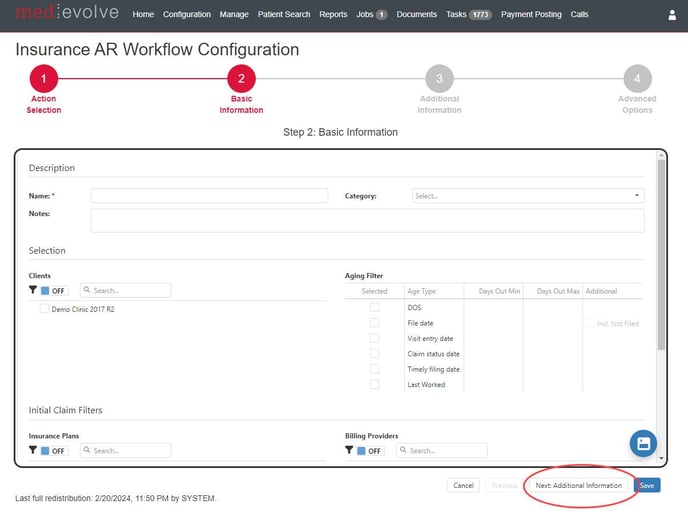
Task: Check the Demo Clinic 2017 R2 checkbox
Action: point(44,309)
